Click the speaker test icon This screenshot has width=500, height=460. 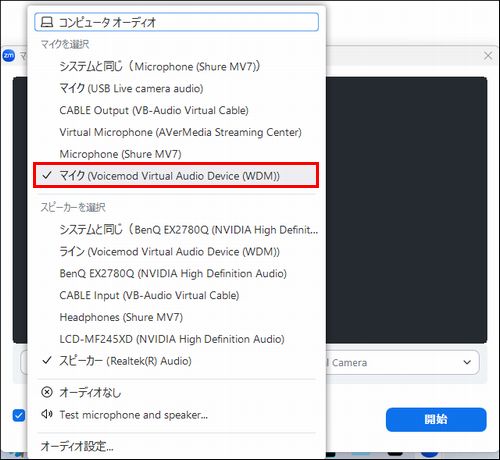point(47,414)
